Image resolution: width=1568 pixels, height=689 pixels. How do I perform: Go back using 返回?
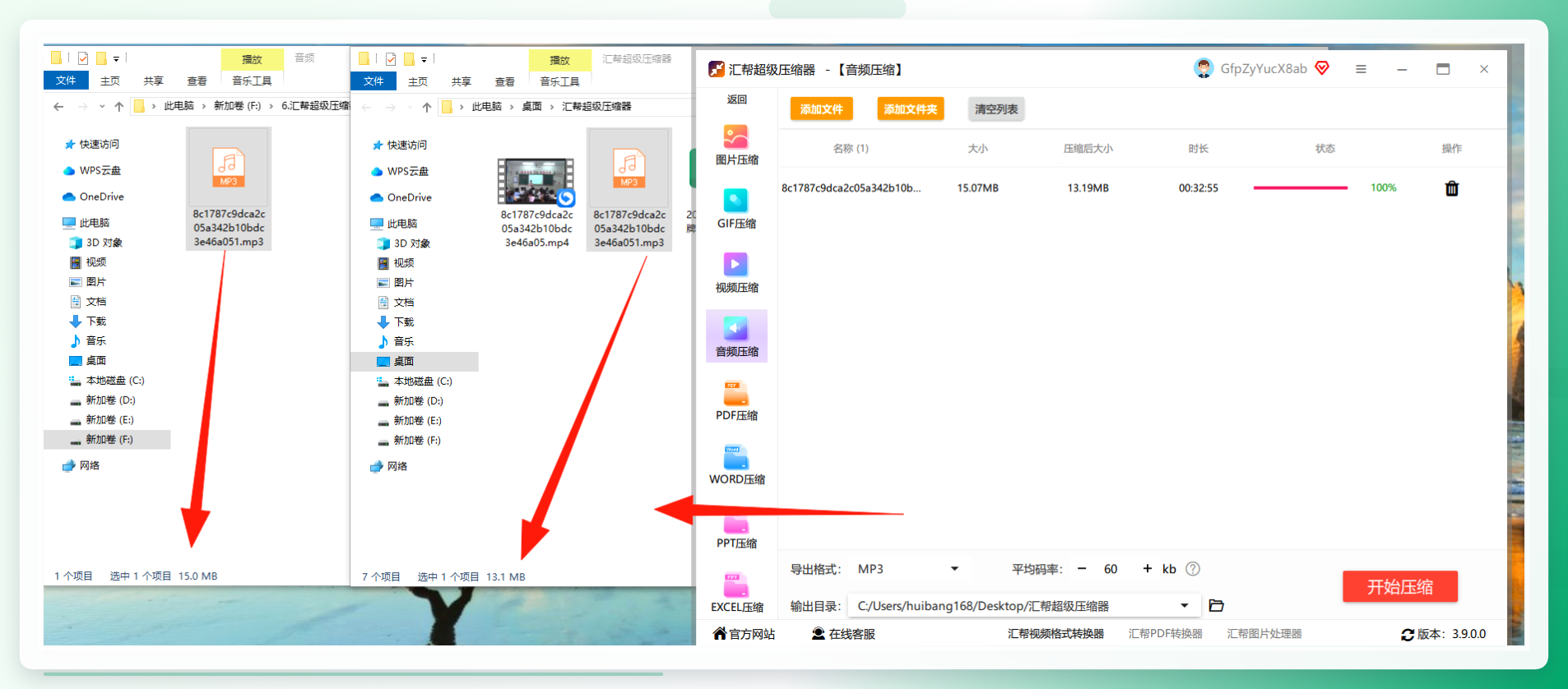click(x=736, y=99)
